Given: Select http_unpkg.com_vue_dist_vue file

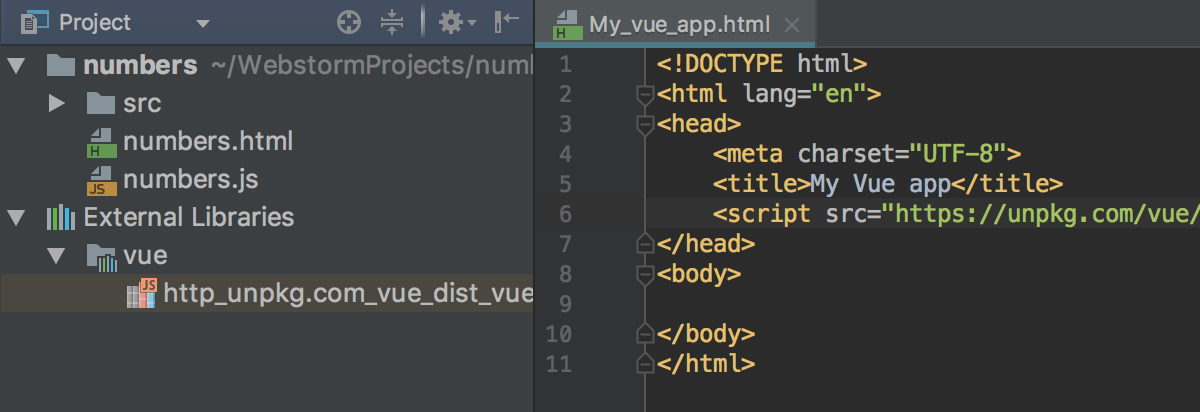Looking at the screenshot, I should [x=267, y=293].
